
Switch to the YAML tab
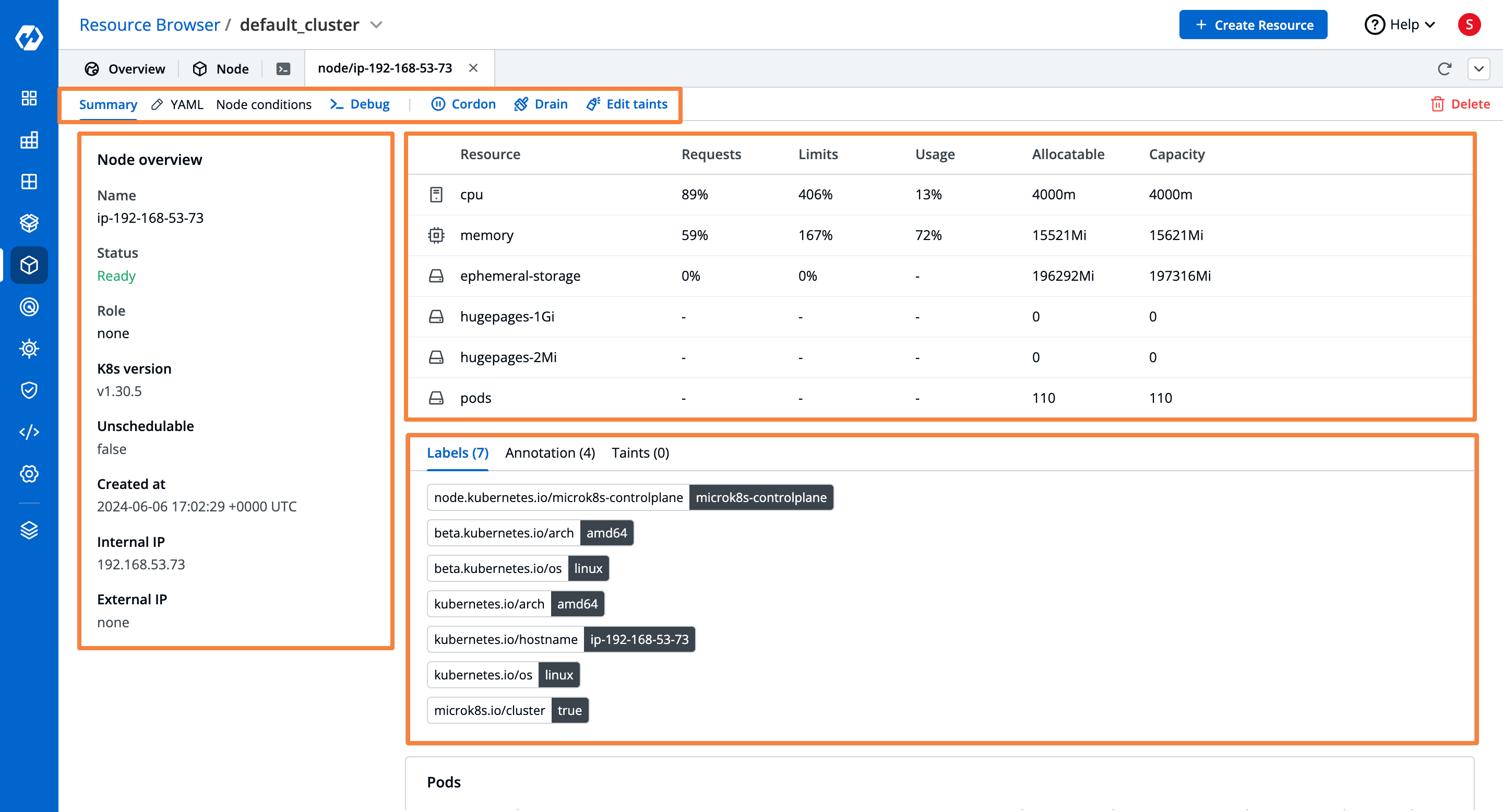click(x=186, y=104)
